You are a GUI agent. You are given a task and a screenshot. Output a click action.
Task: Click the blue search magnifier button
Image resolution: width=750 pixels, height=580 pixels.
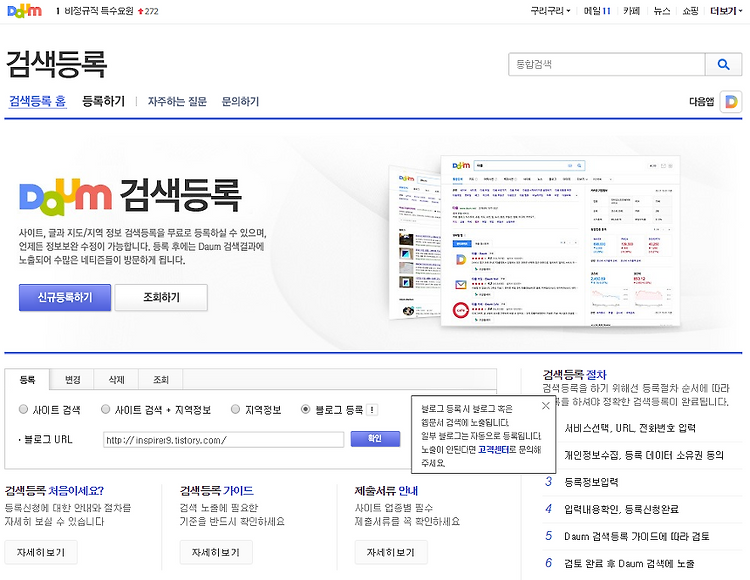(x=723, y=65)
